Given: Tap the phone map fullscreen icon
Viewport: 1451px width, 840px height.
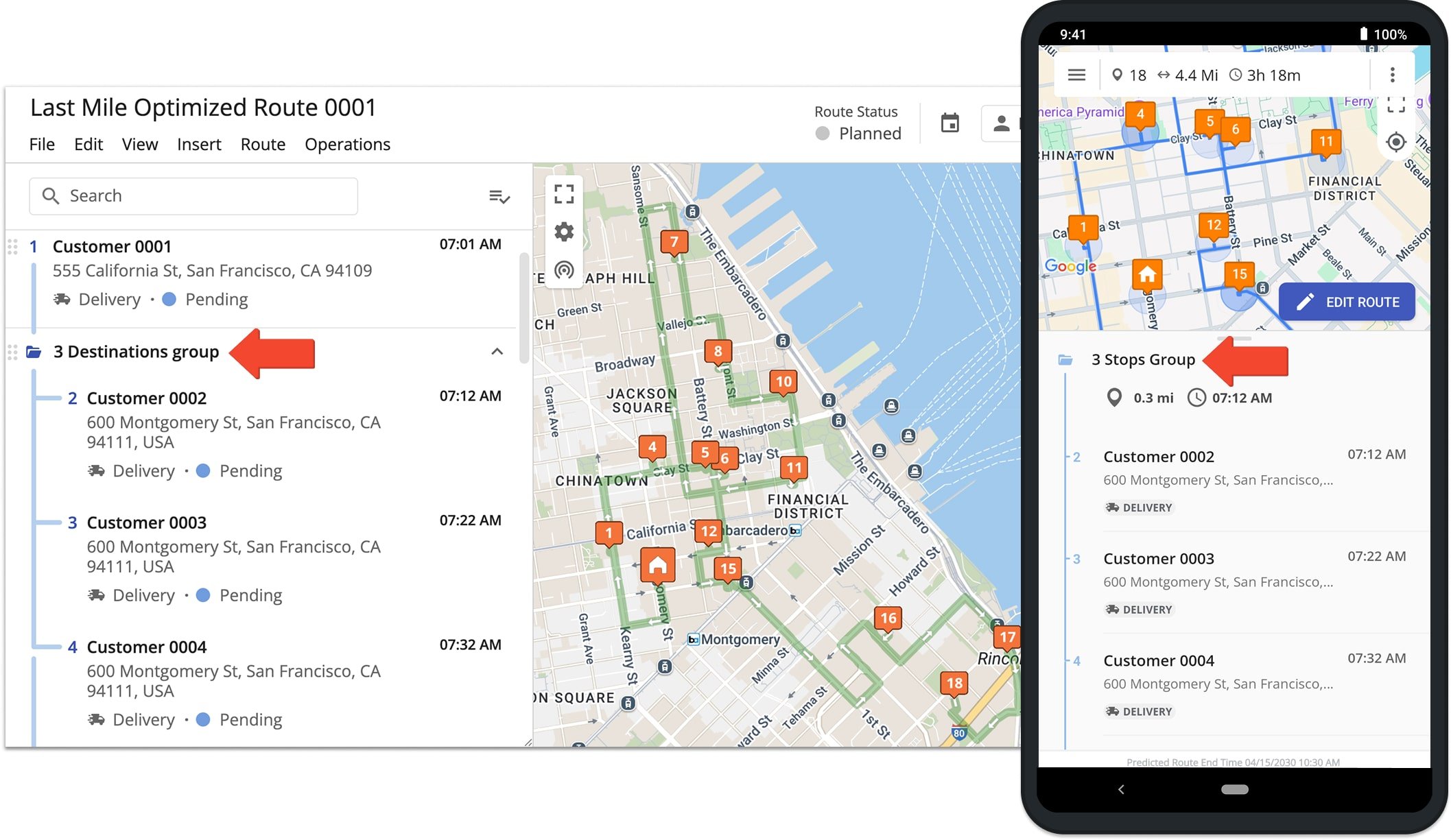Looking at the screenshot, I should click(1396, 104).
